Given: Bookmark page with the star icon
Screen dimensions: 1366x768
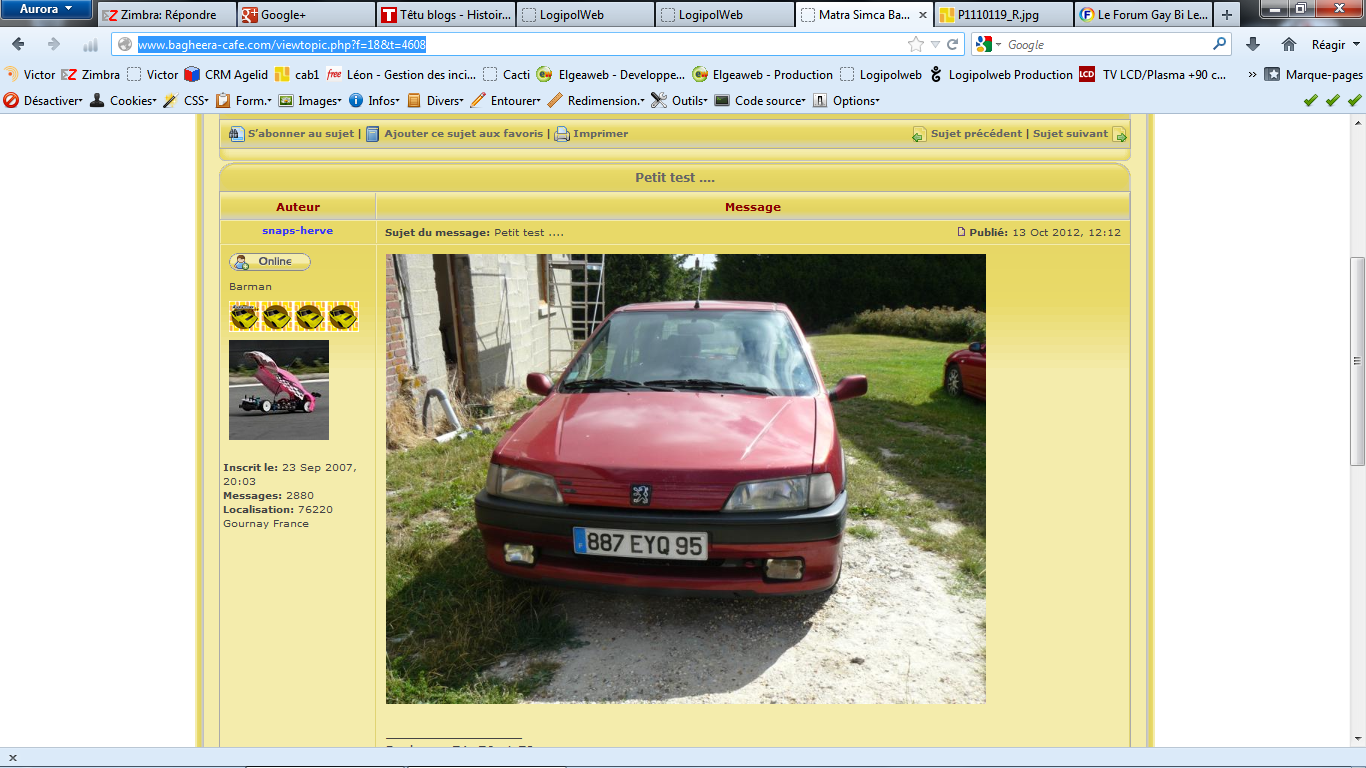Looking at the screenshot, I should 916,44.
